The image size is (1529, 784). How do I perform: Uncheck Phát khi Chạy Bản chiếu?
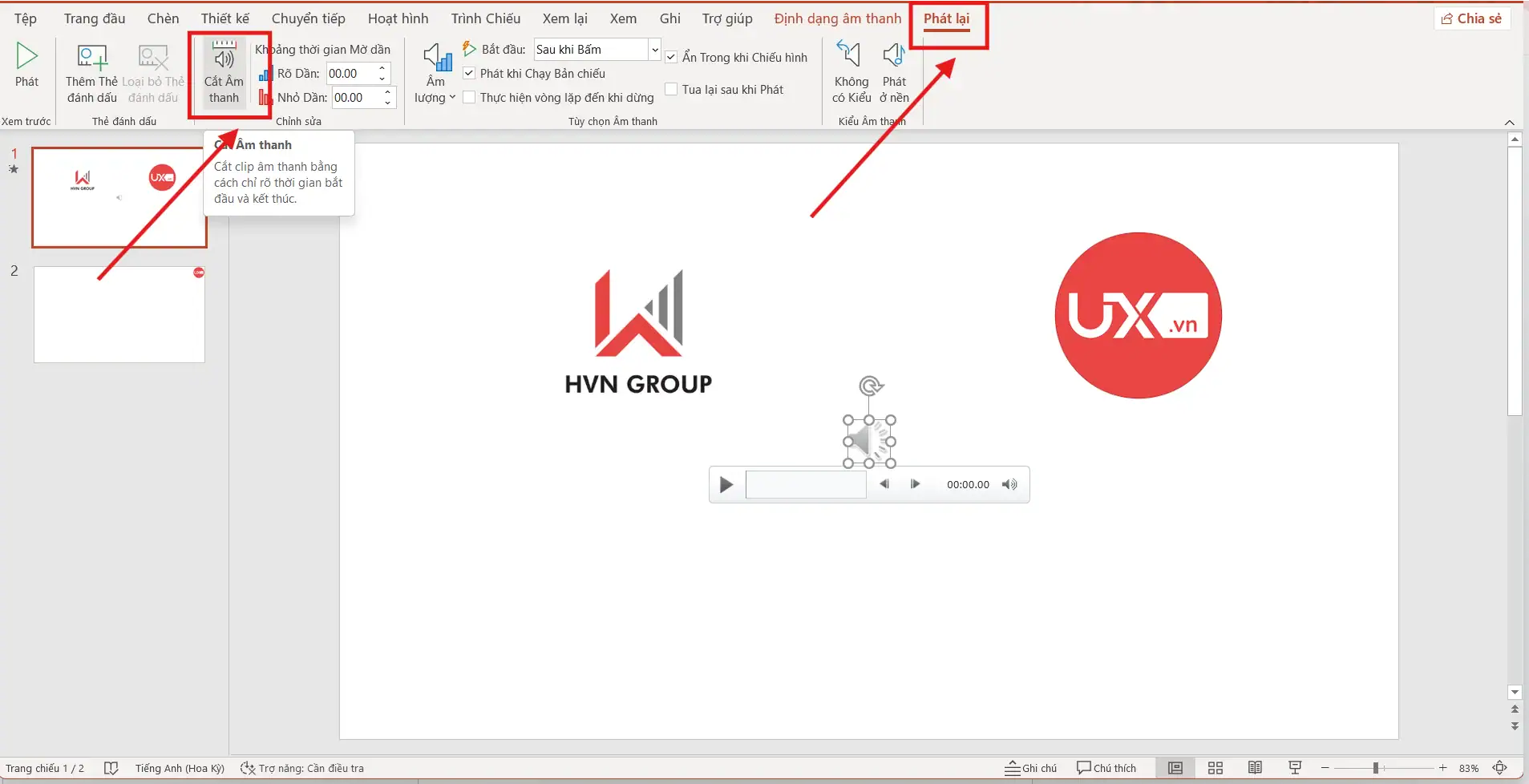pyautogui.click(x=470, y=74)
